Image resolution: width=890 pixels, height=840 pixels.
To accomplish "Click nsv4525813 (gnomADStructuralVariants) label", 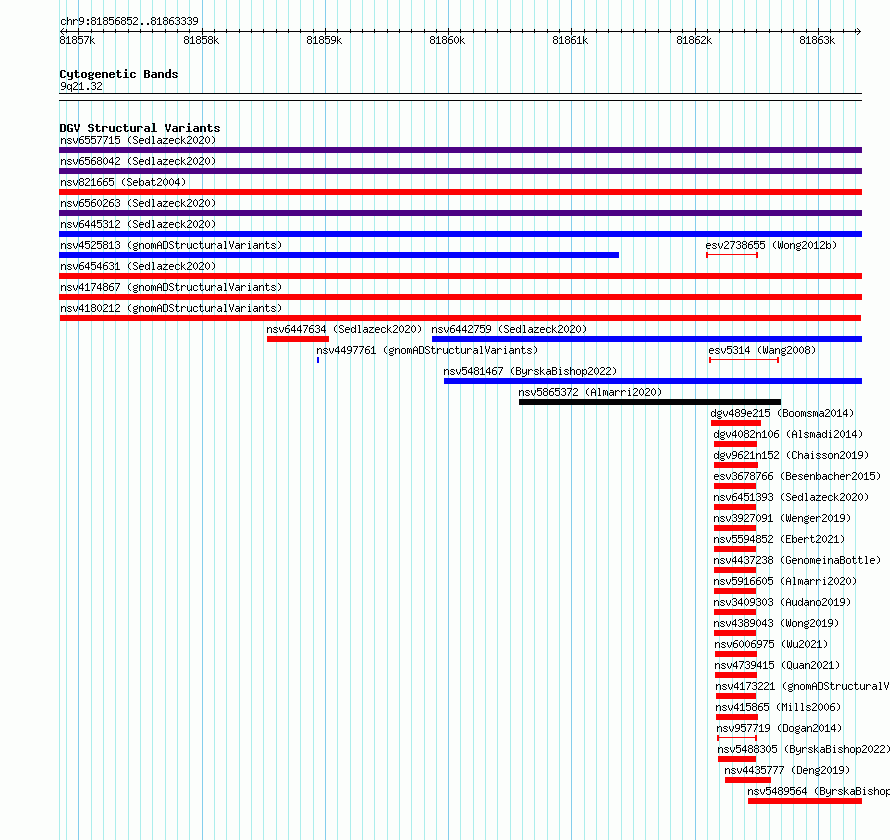I will (x=171, y=245).
